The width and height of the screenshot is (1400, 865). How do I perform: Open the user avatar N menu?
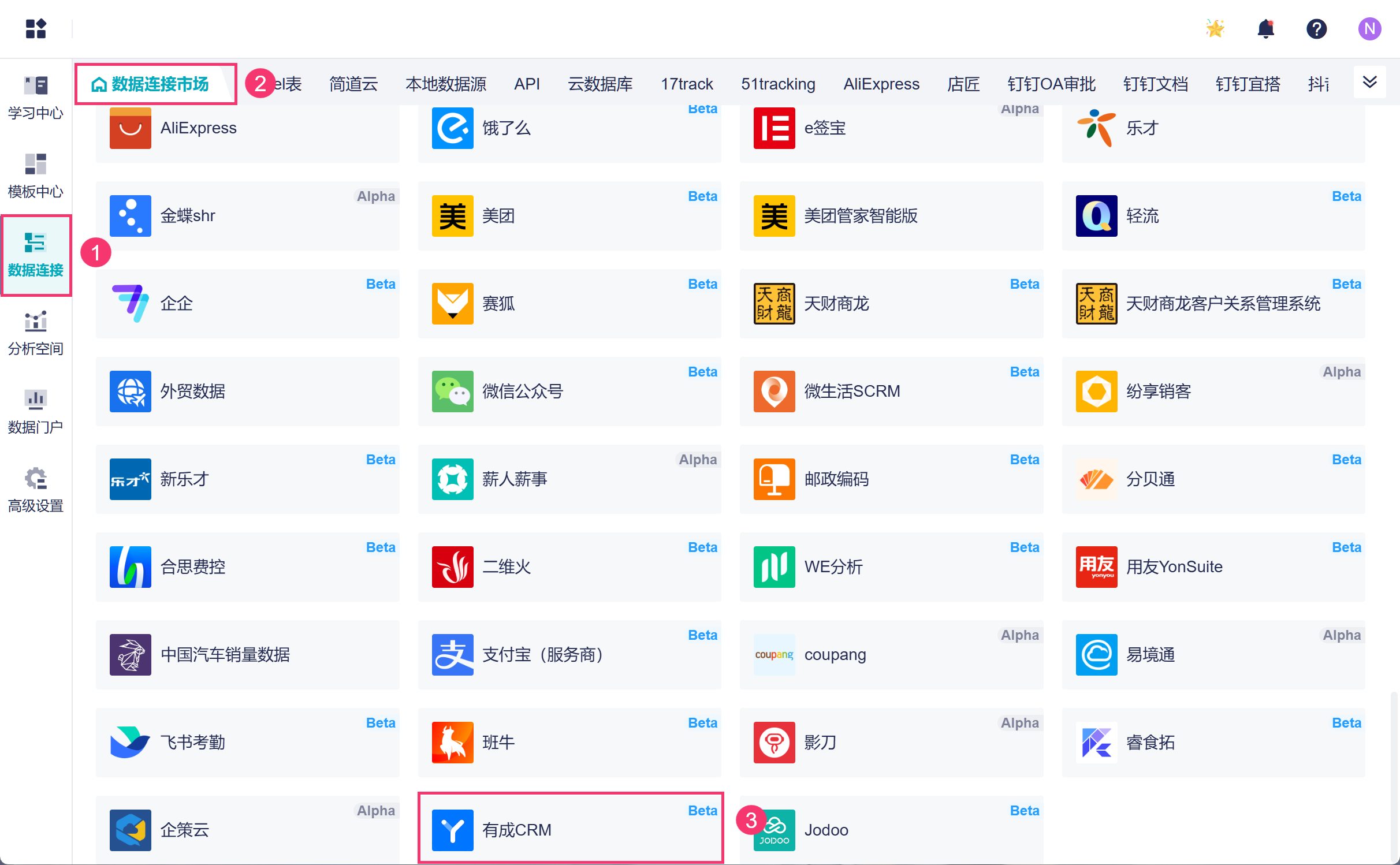(x=1369, y=28)
